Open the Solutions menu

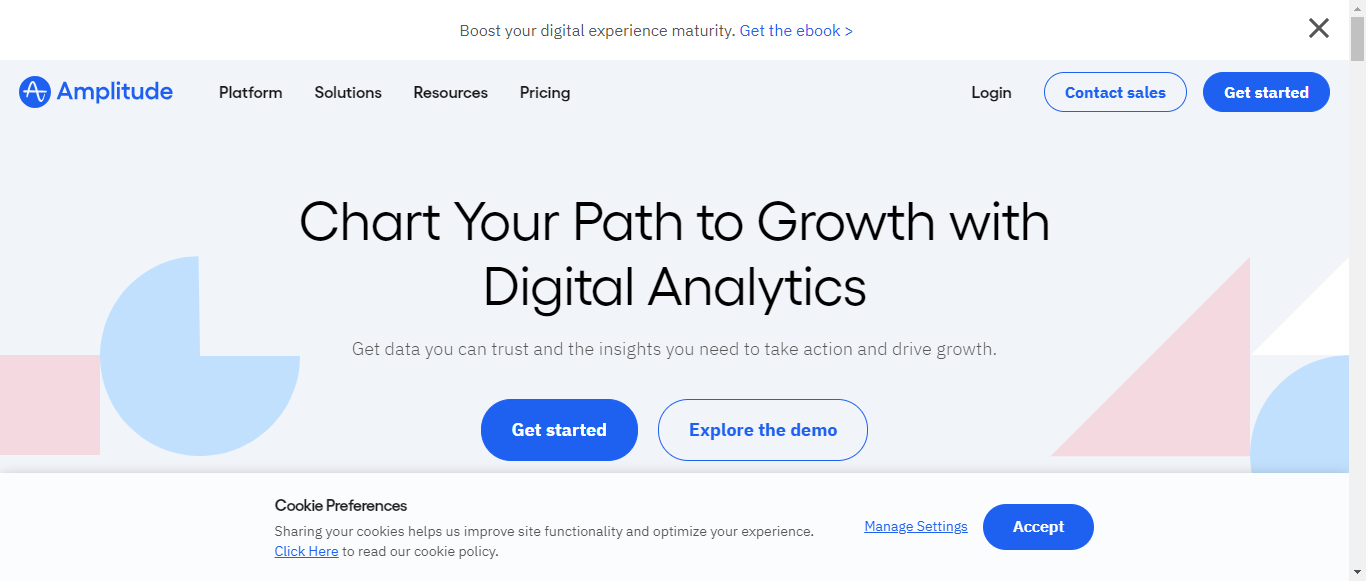pos(348,92)
